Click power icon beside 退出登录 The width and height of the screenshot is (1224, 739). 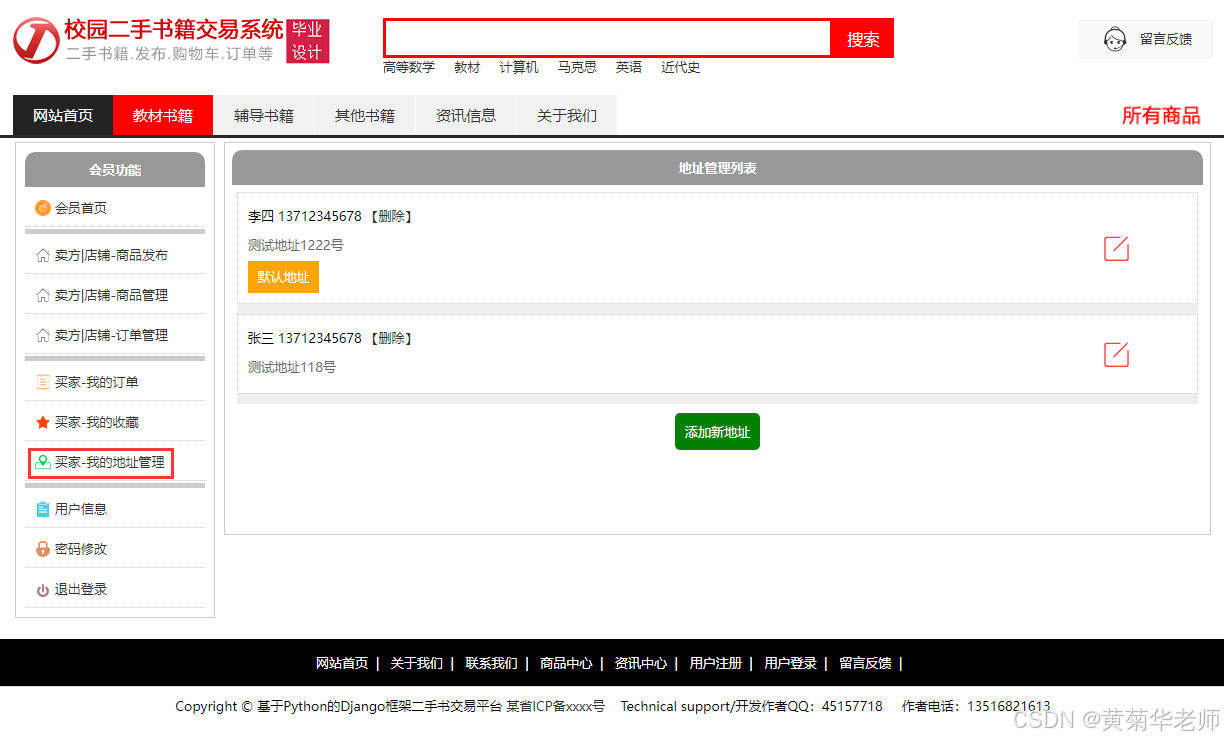[43, 590]
